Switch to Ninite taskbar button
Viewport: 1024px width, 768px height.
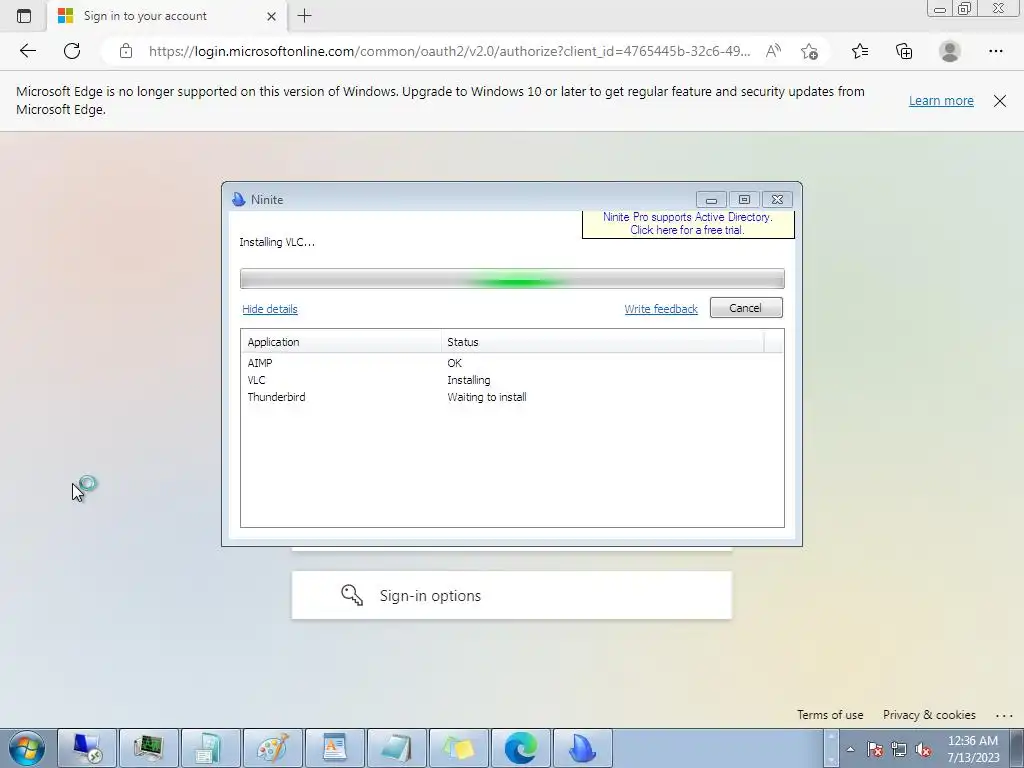click(583, 748)
